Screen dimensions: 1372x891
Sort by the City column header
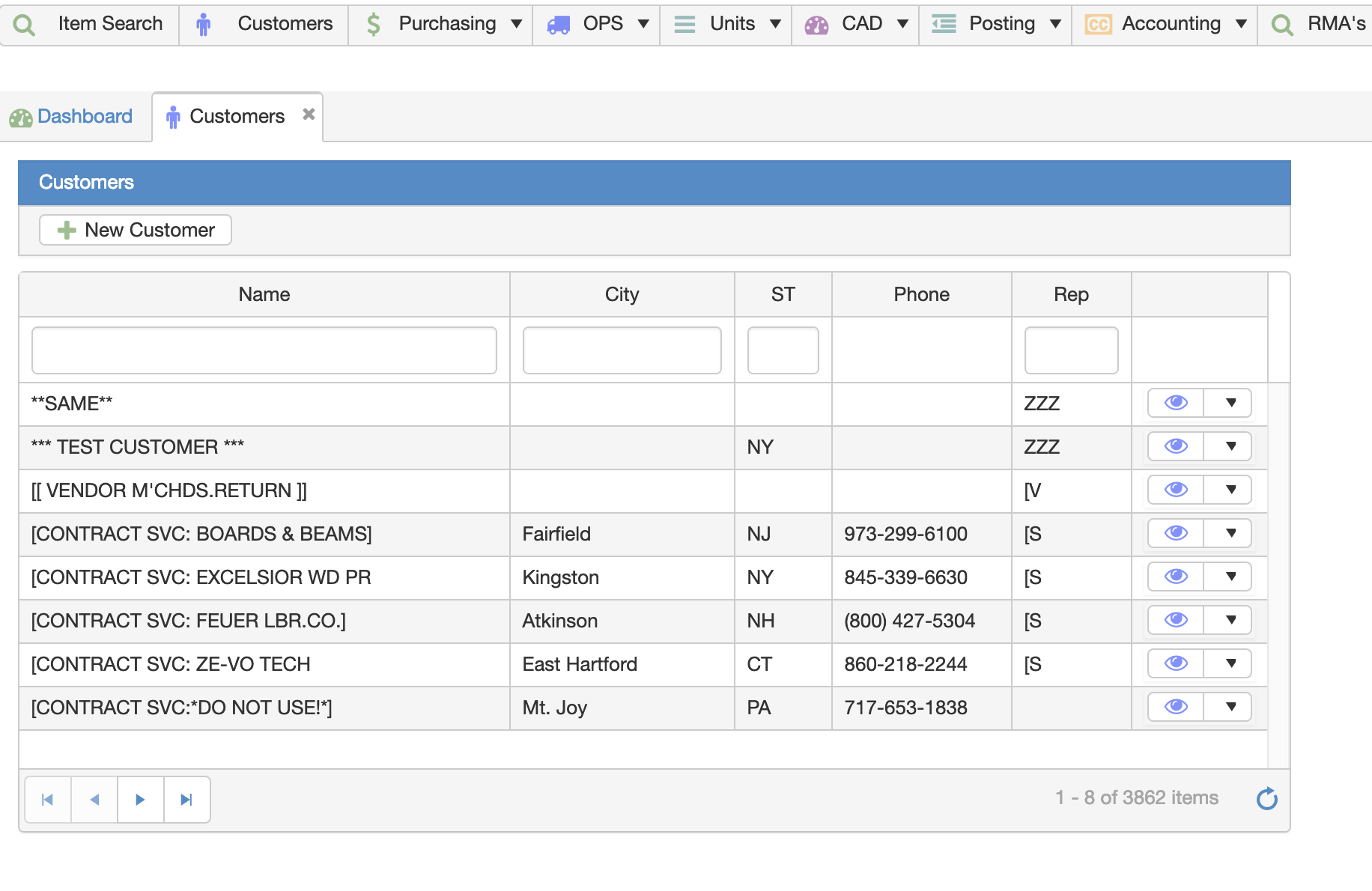[x=622, y=294]
